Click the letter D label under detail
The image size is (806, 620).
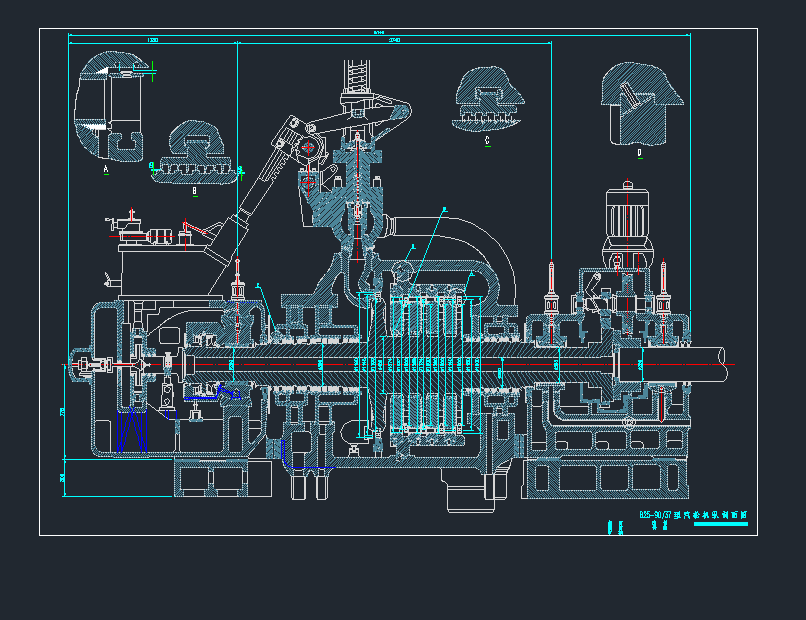(640, 153)
